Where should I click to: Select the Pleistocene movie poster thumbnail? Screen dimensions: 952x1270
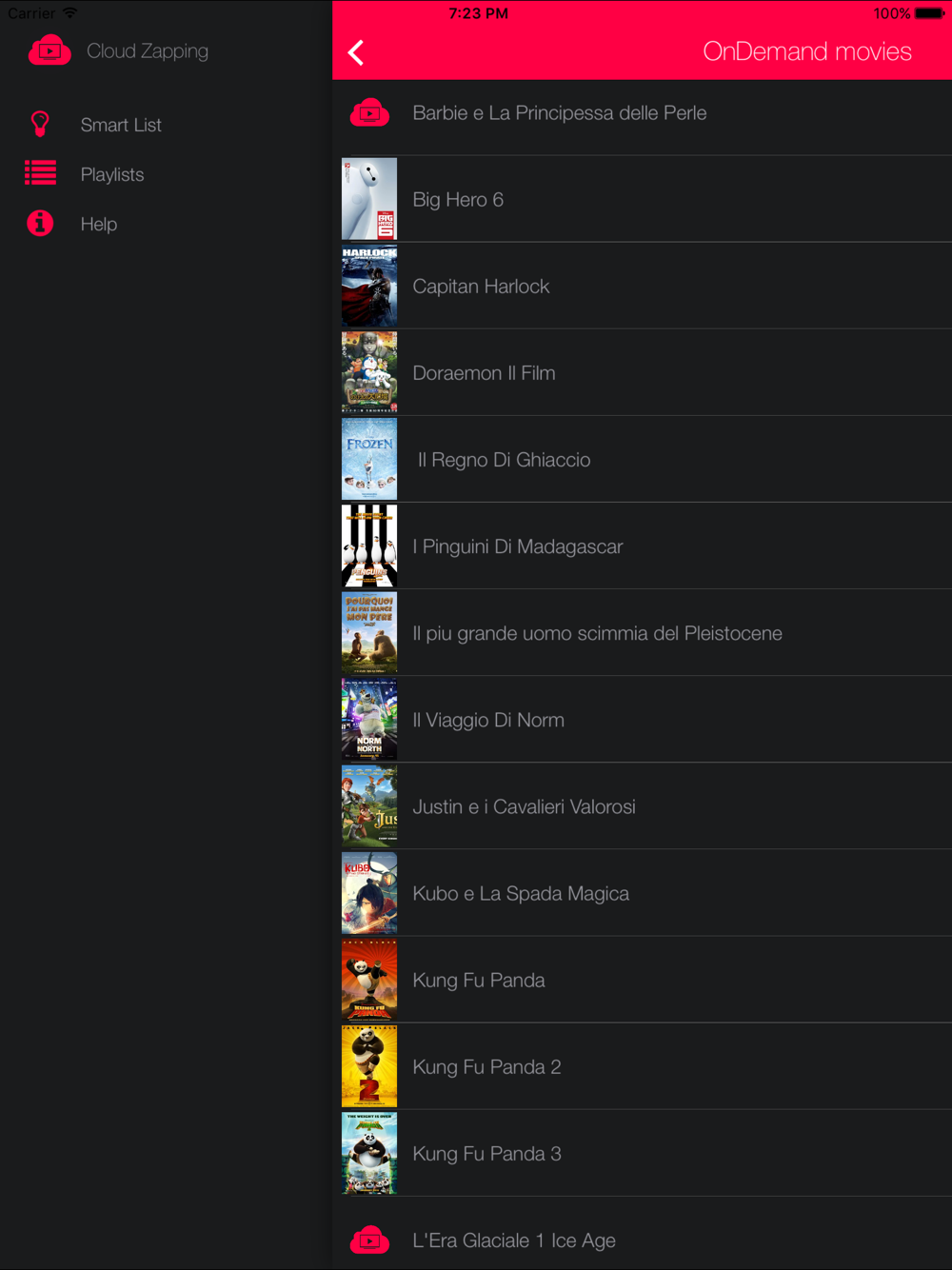(x=369, y=632)
